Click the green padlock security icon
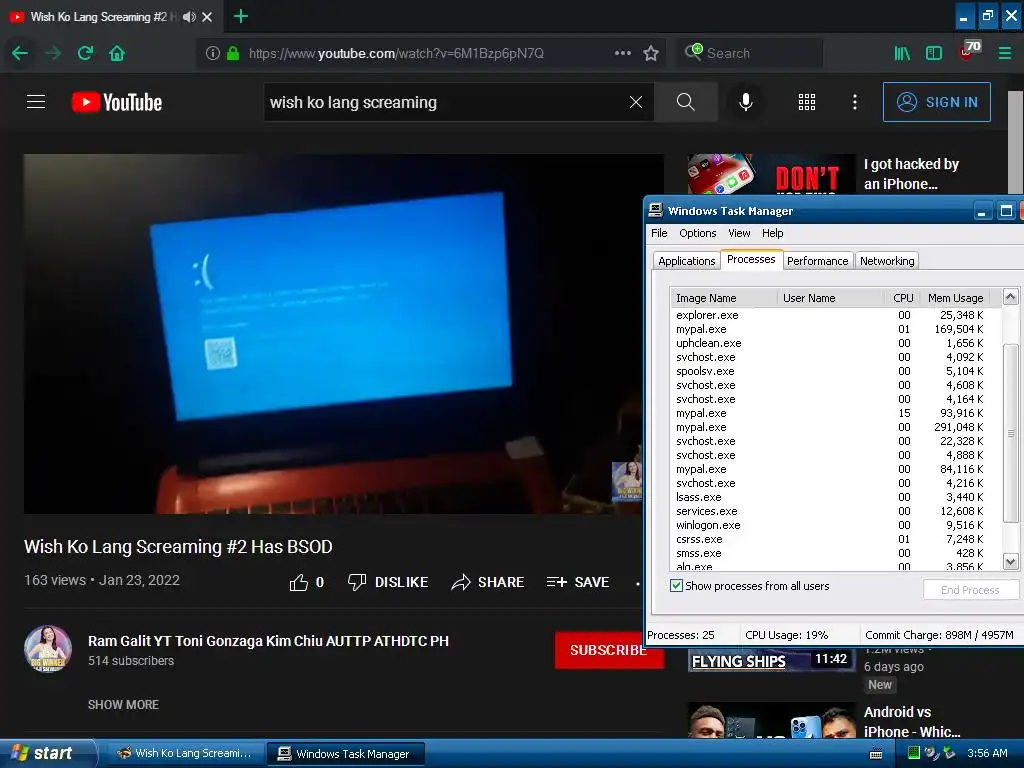This screenshot has height=768, width=1024. click(232, 53)
